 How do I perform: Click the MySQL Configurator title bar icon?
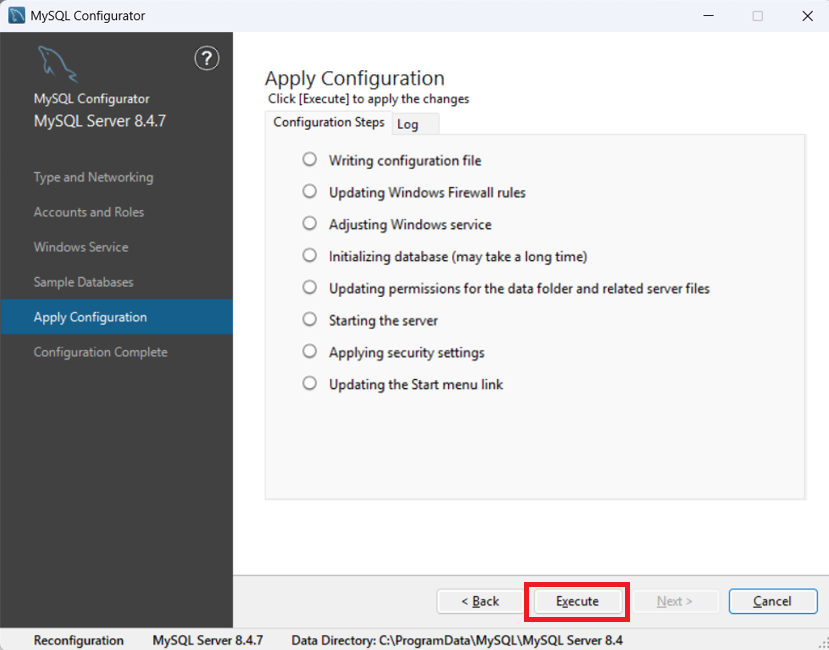click(16, 16)
